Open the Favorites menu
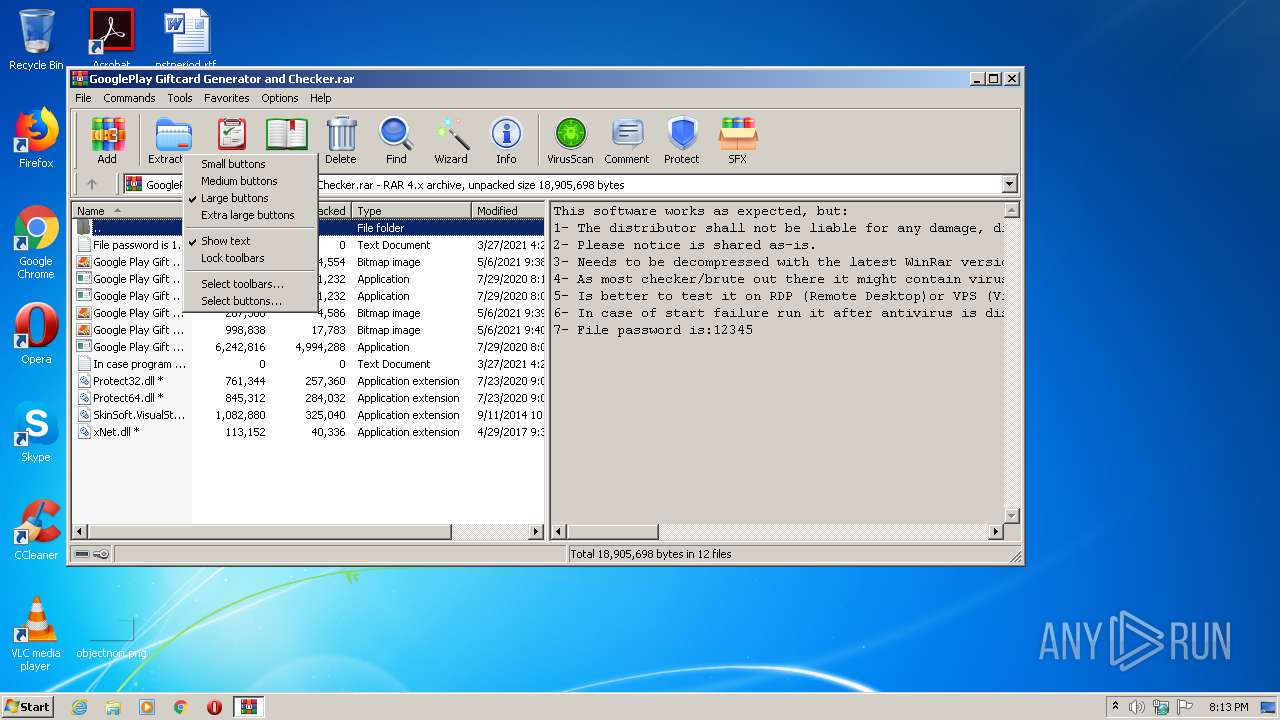The image size is (1280, 720). coord(227,98)
